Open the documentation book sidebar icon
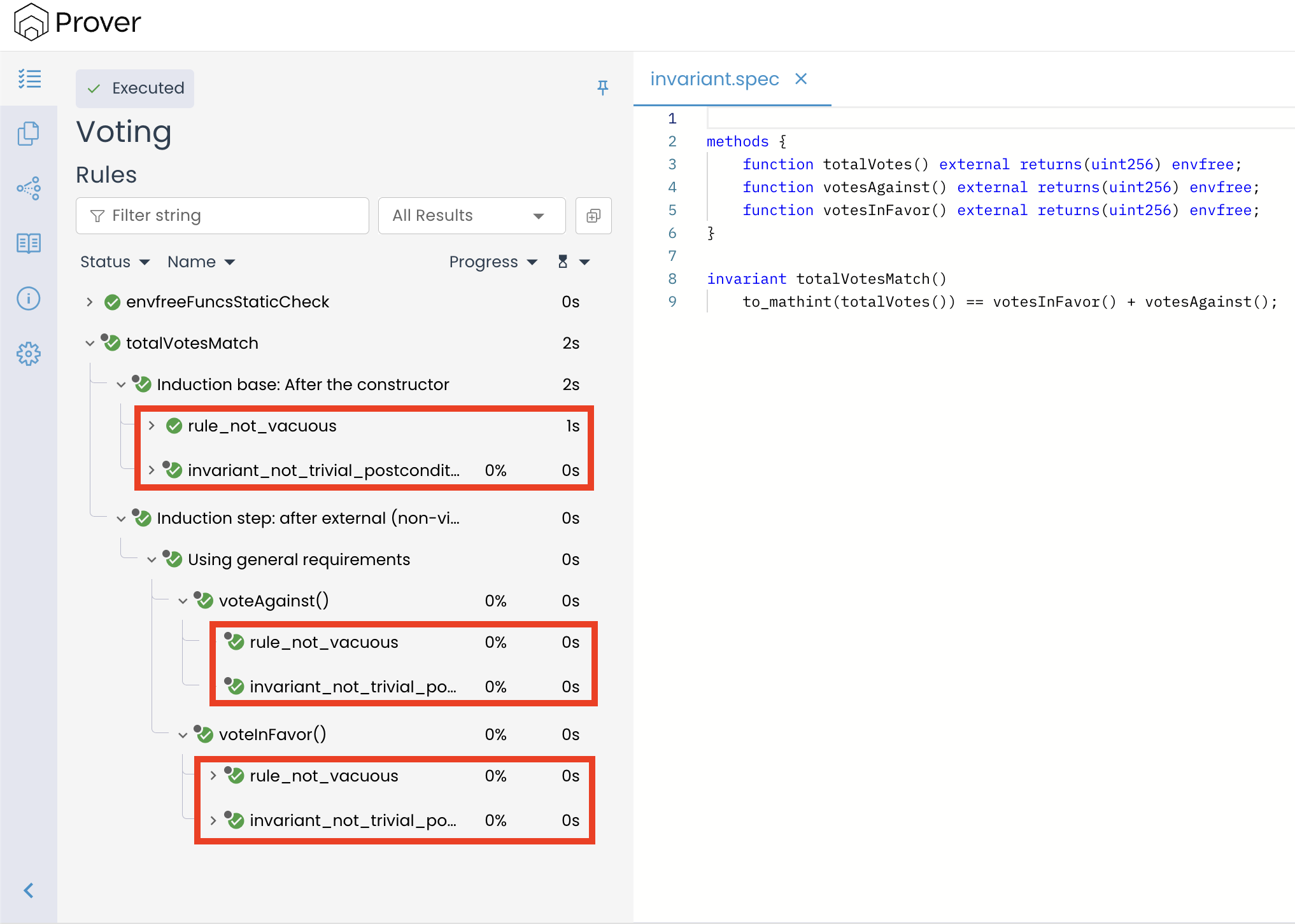1295x924 pixels. click(29, 243)
